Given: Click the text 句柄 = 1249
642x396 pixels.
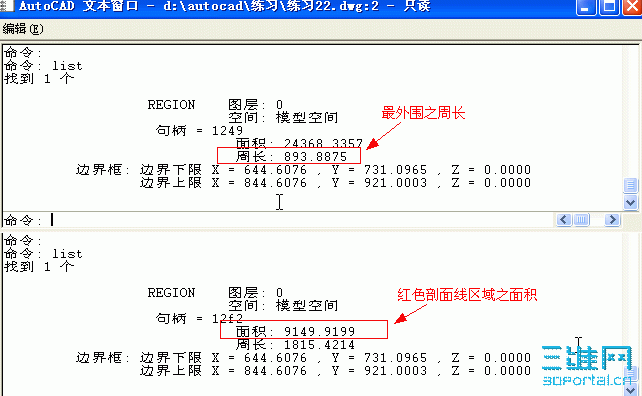Looking at the screenshot, I should [199, 131].
